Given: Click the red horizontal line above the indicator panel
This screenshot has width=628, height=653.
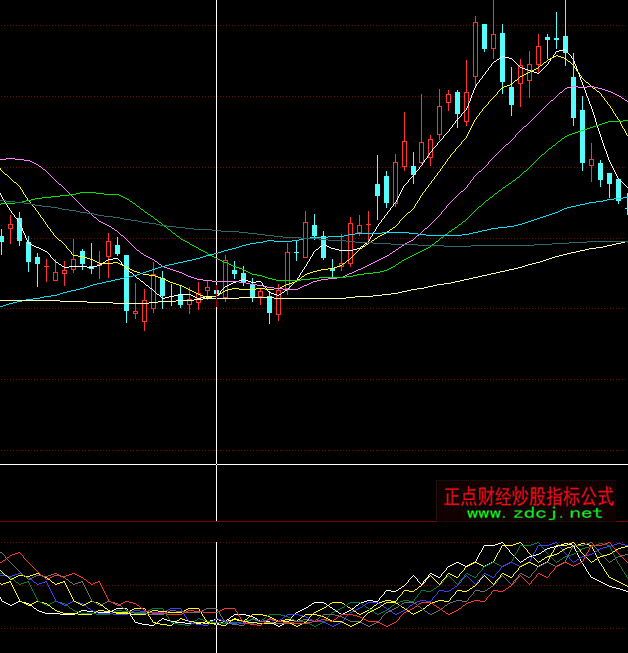Looking at the screenshot, I should point(300,521).
